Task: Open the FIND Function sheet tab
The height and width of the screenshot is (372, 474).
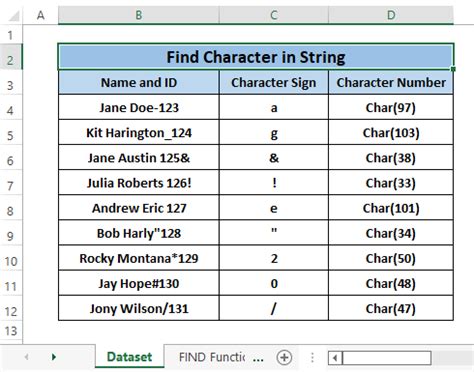Action: coord(212,357)
